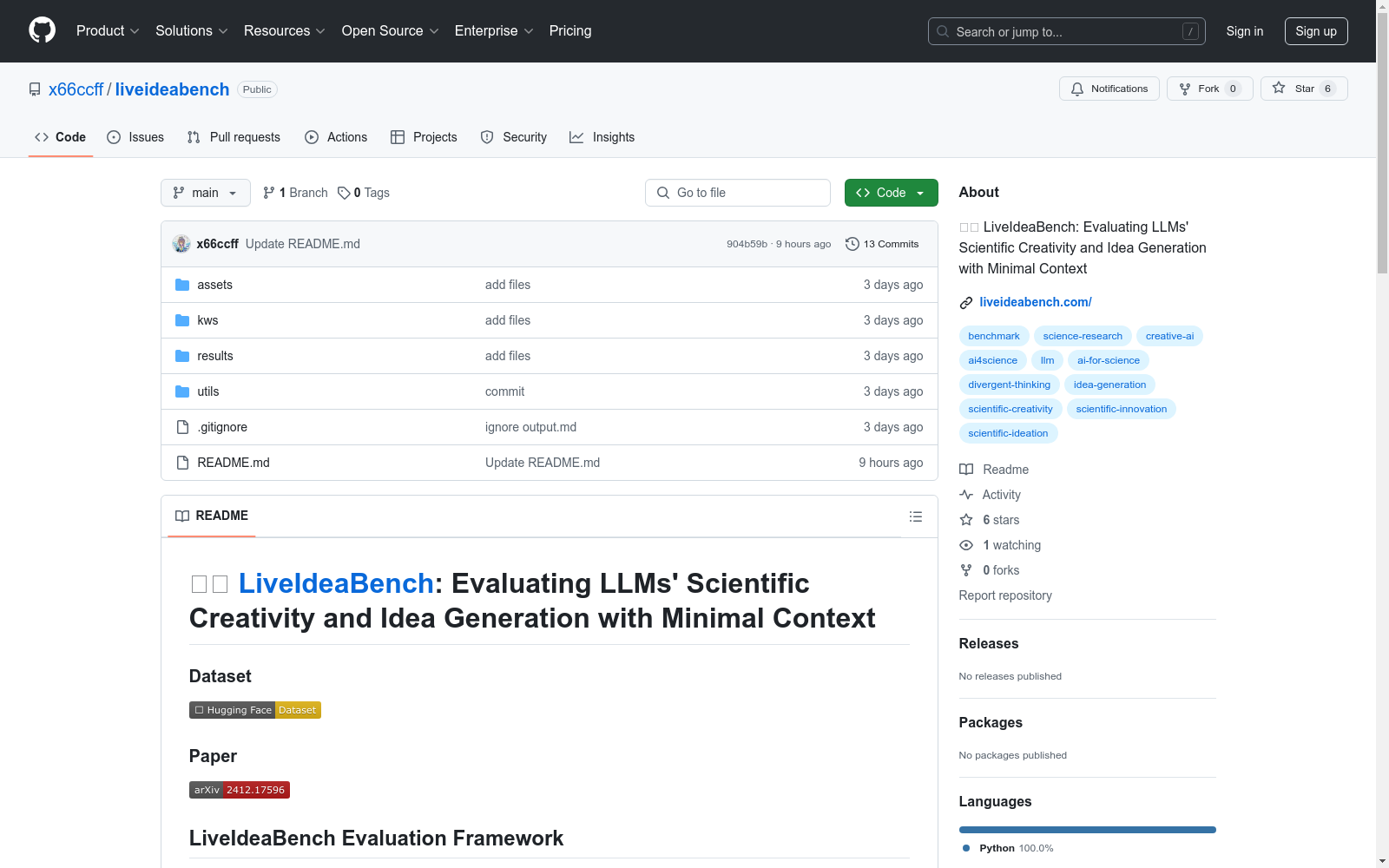Image resolution: width=1389 pixels, height=868 pixels.
Task: Switch to the Actions tab
Action: click(336, 137)
